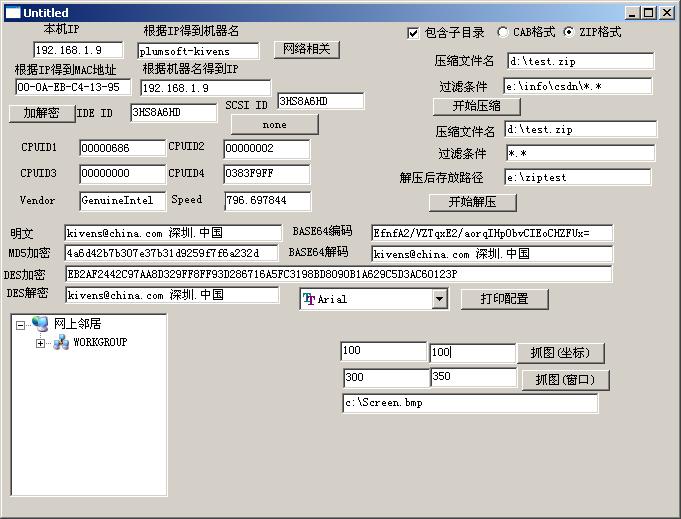Image resolution: width=681 pixels, height=519 pixels.
Task: Click the 抓图(坐标) button
Action: pyautogui.click(x=560, y=353)
